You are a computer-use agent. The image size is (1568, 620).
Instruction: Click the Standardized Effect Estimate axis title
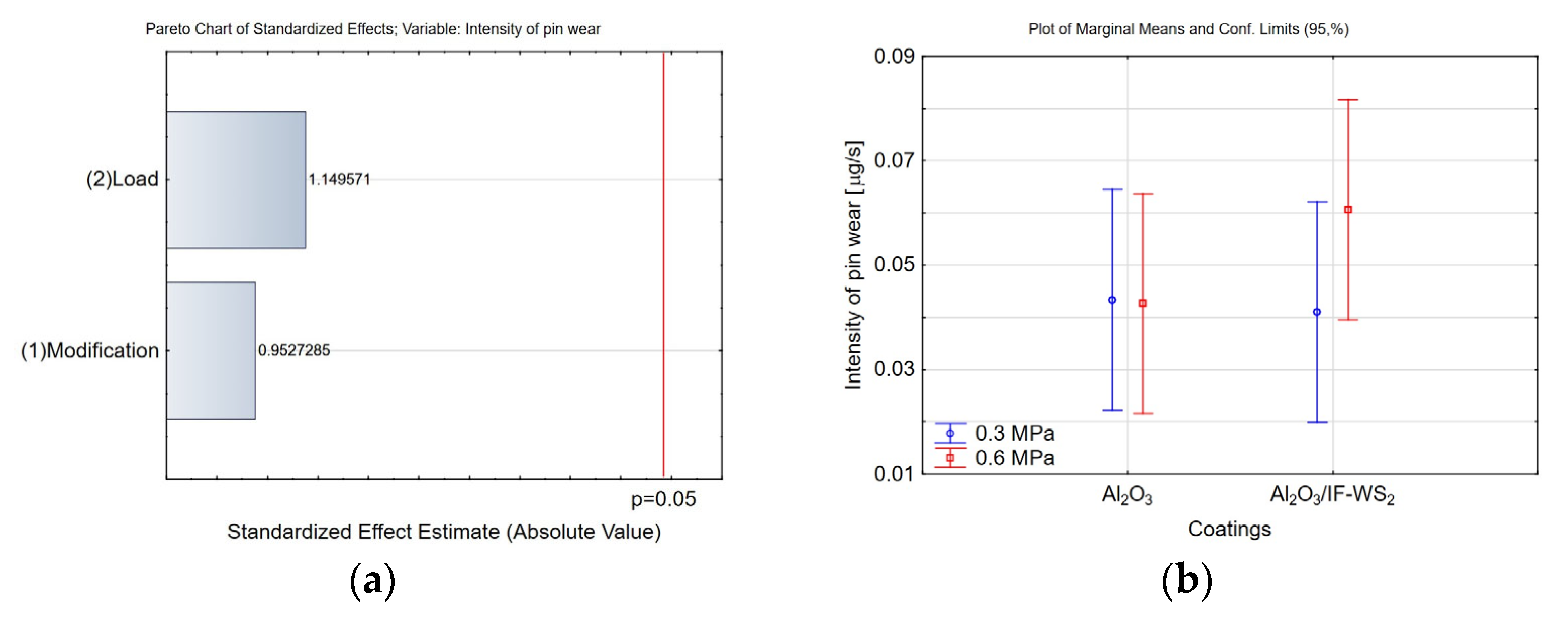444,532
